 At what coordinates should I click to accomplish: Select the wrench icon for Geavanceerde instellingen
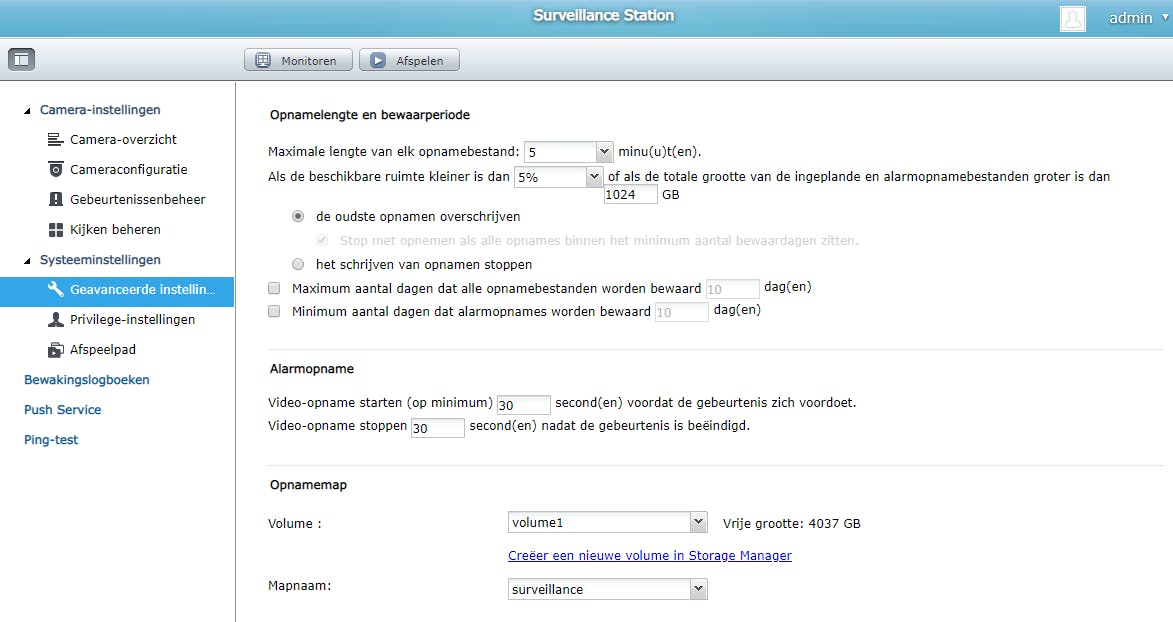tap(58, 289)
